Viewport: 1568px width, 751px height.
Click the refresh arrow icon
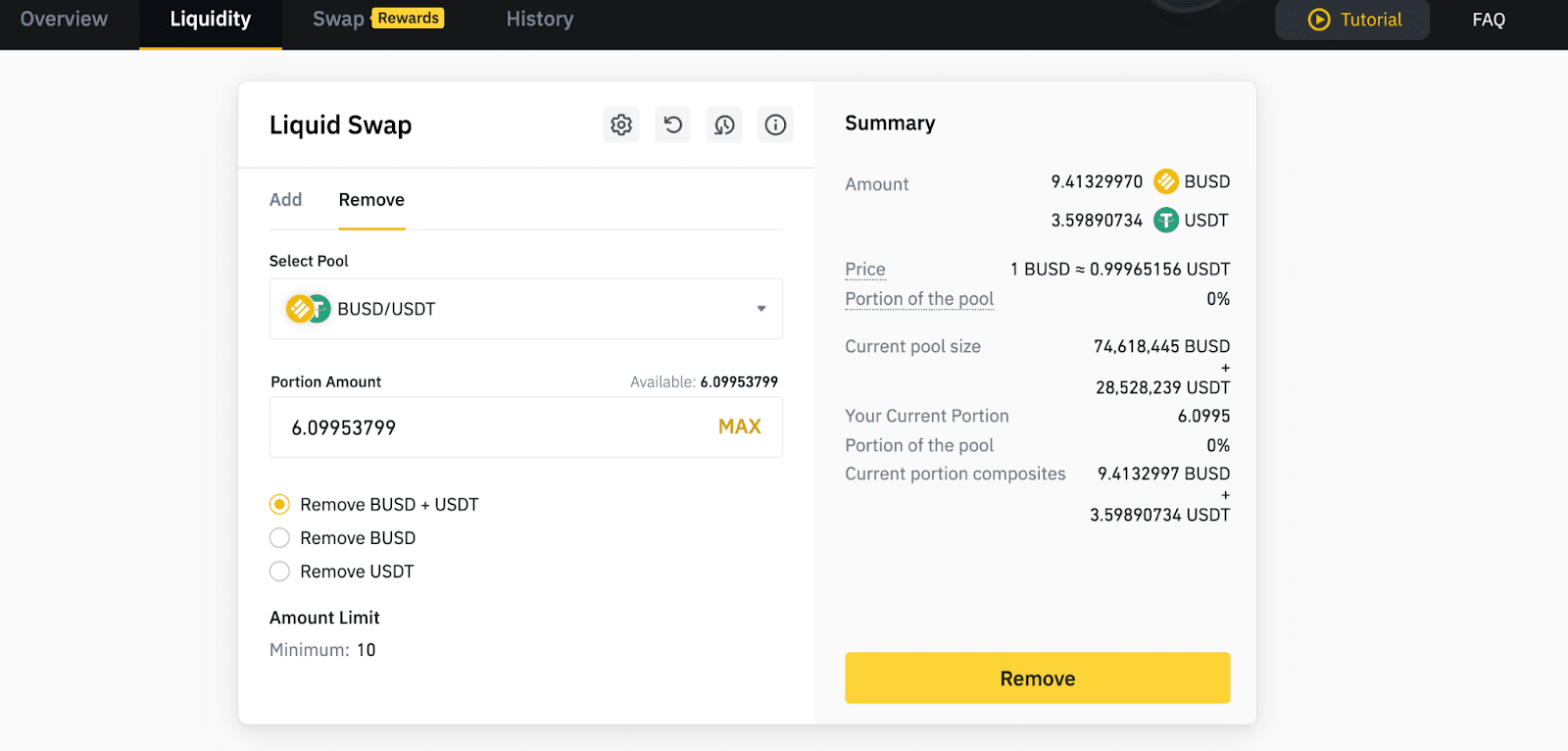tap(672, 125)
